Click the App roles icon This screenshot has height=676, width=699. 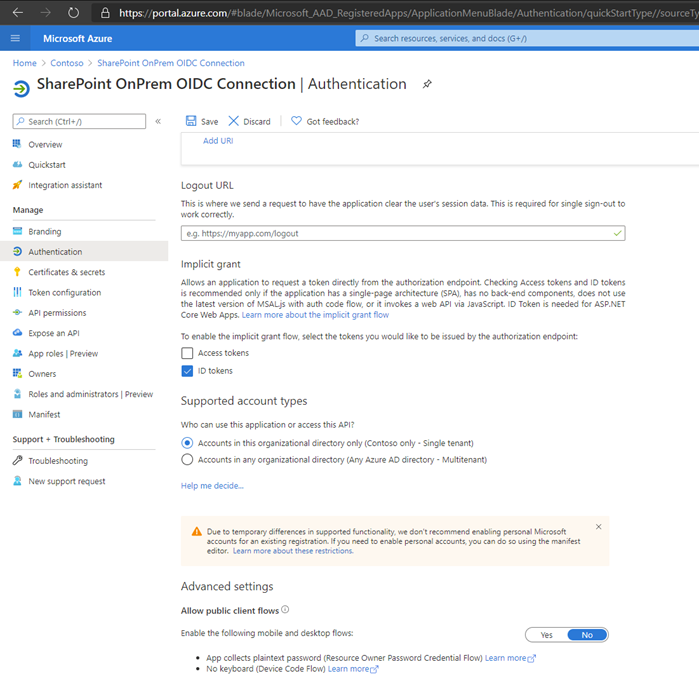click(17, 353)
